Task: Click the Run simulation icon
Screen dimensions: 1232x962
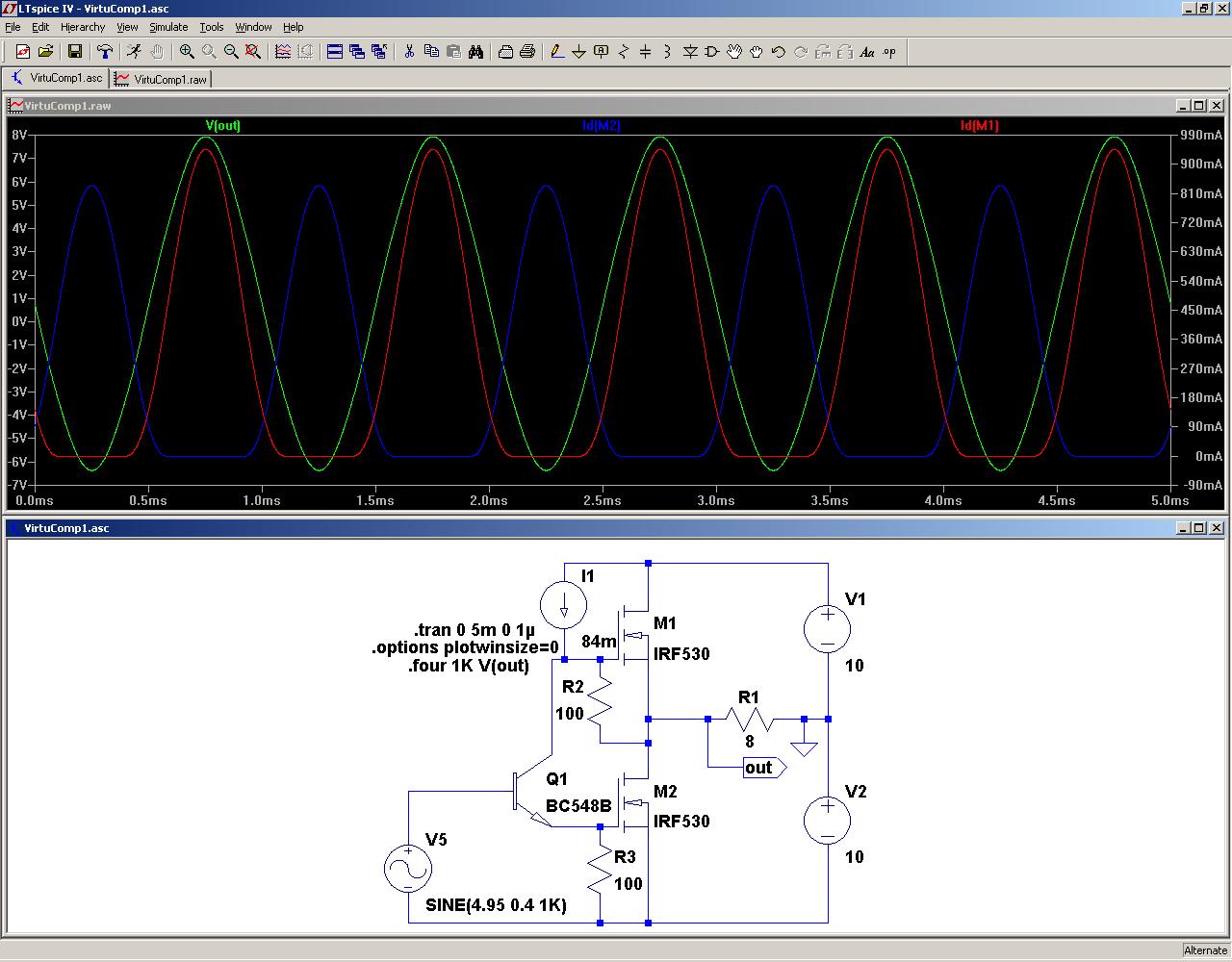Action: click(134, 52)
